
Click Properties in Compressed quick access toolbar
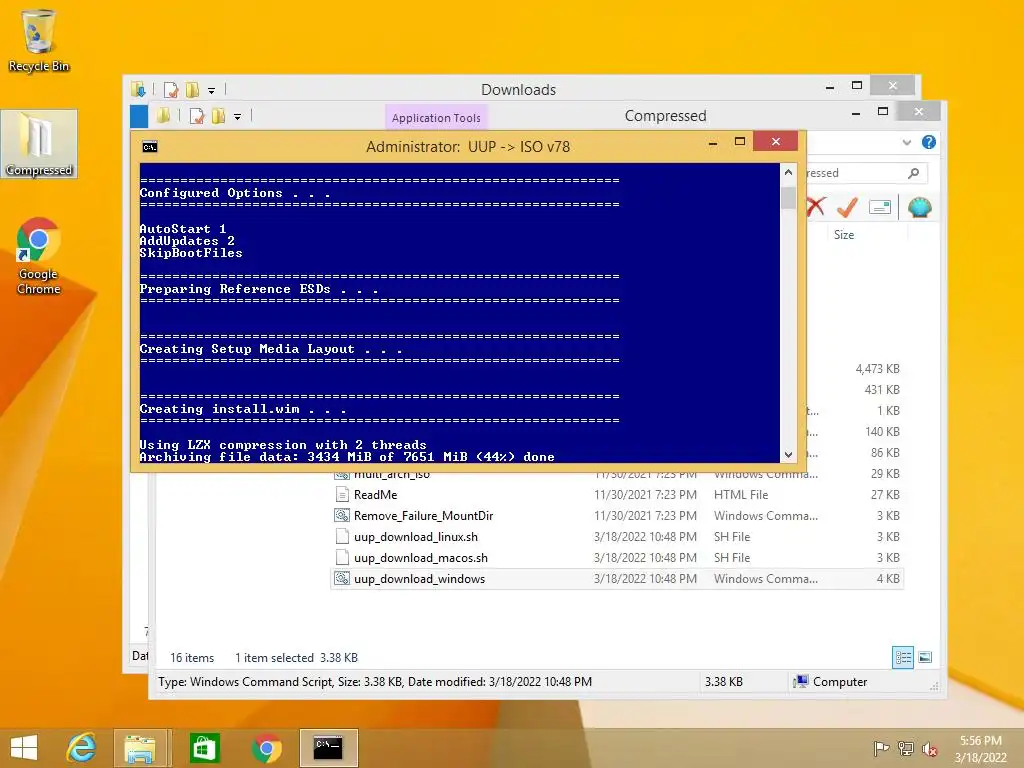pyautogui.click(x=197, y=116)
